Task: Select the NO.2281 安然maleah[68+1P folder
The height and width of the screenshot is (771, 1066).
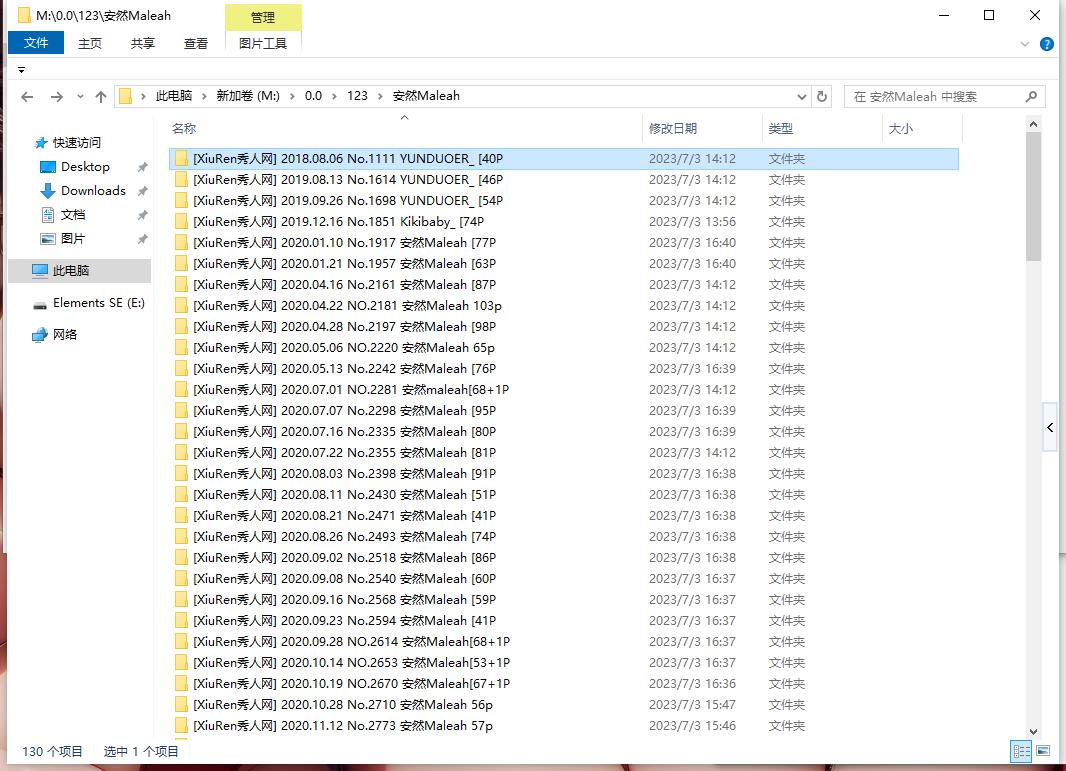Action: pyautogui.click(x=564, y=390)
